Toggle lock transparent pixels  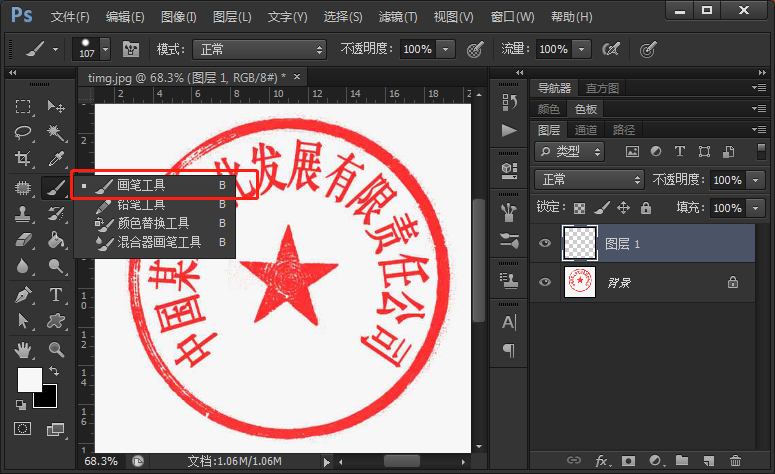click(x=579, y=208)
